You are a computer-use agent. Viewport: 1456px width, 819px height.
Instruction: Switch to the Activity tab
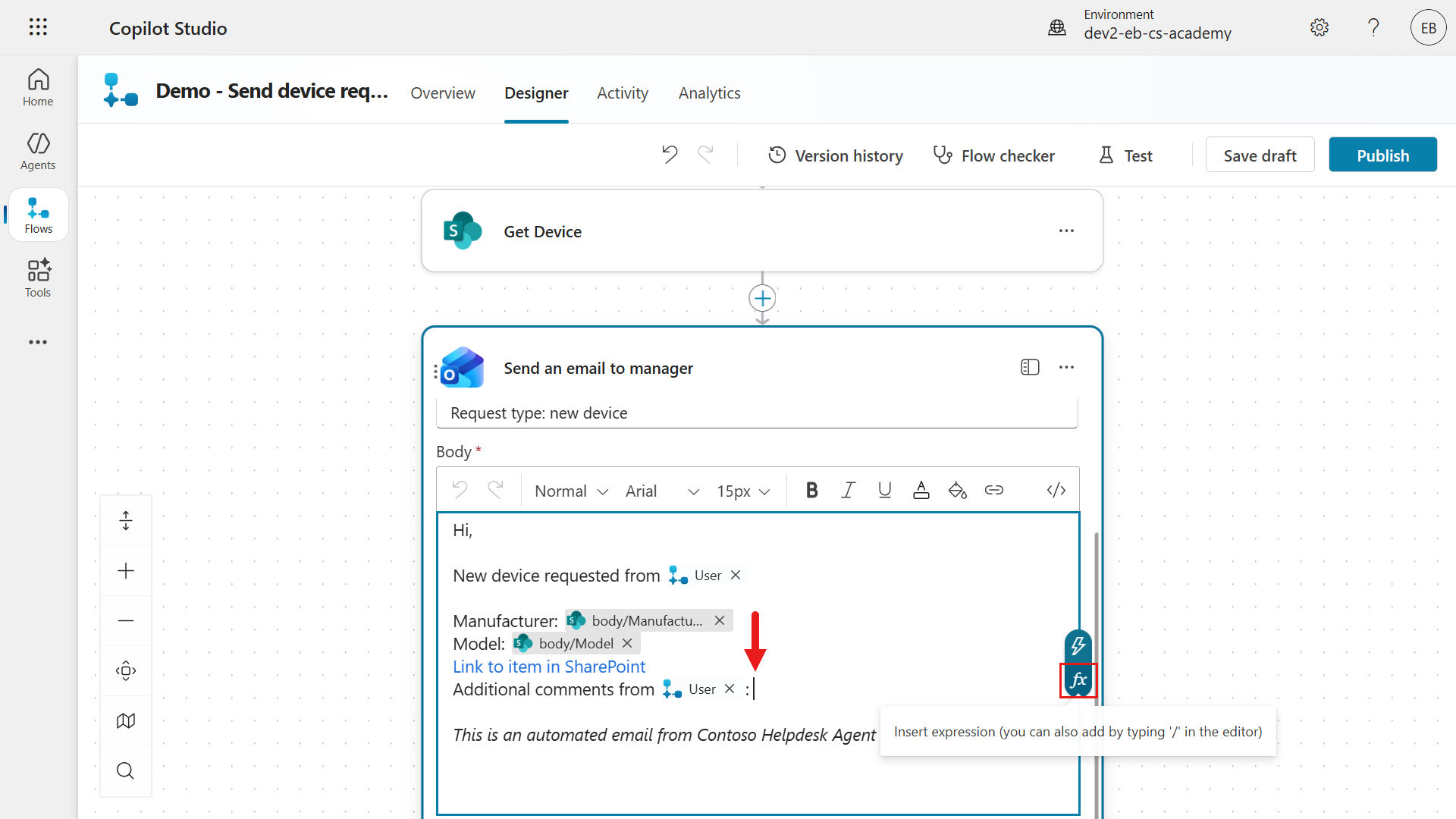(622, 93)
